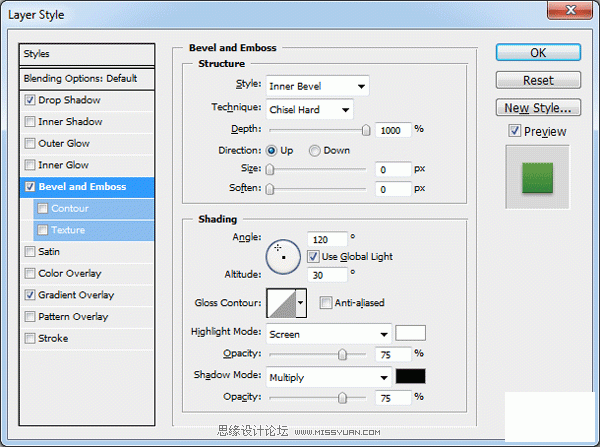The width and height of the screenshot is (600, 447).
Task: Toggle the Gradient Overlay checkbox
Action: click(29, 295)
